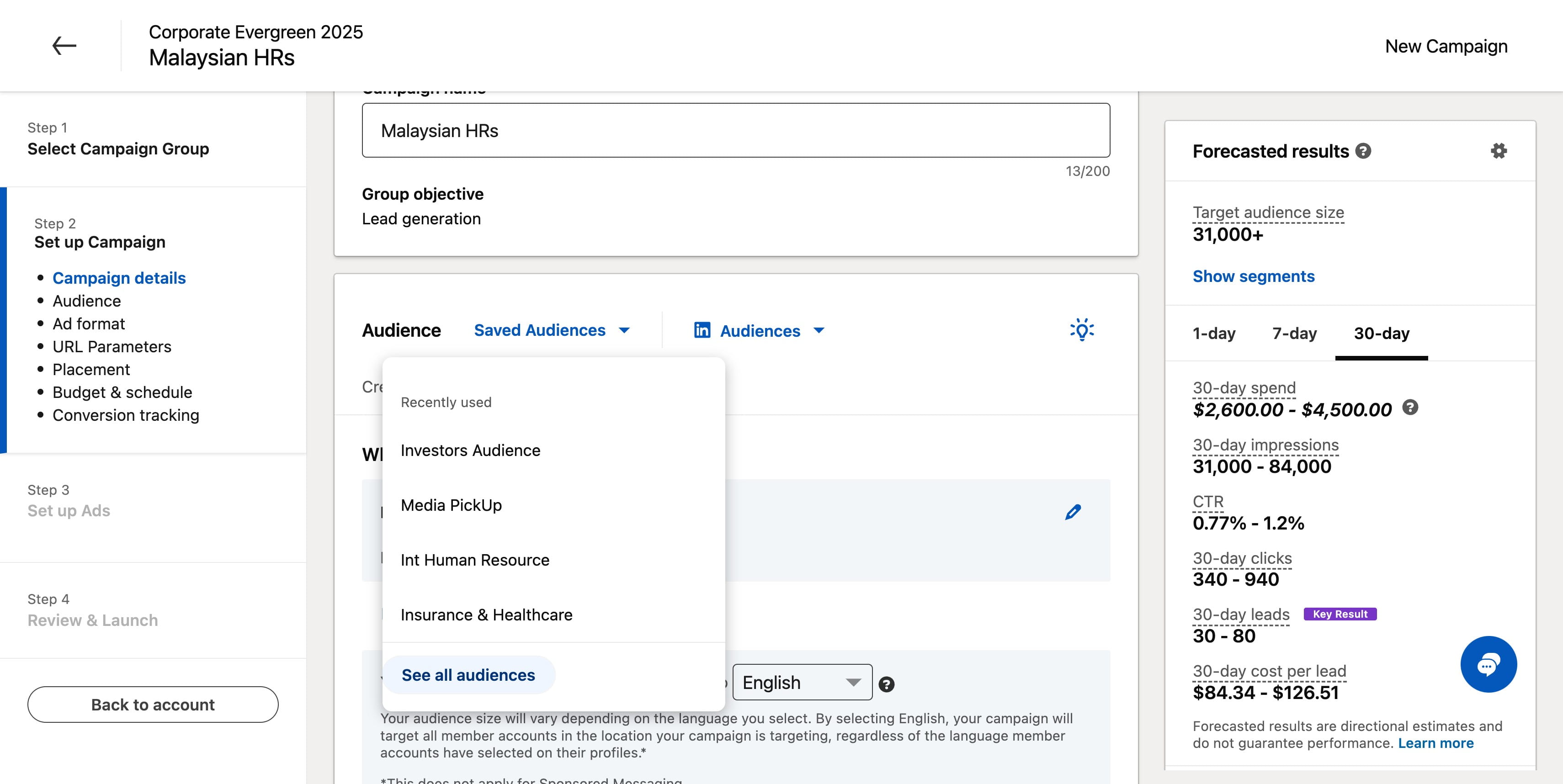Expand the LinkedIn Audiences dropdown
The height and width of the screenshot is (784, 1563).
coord(759,330)
